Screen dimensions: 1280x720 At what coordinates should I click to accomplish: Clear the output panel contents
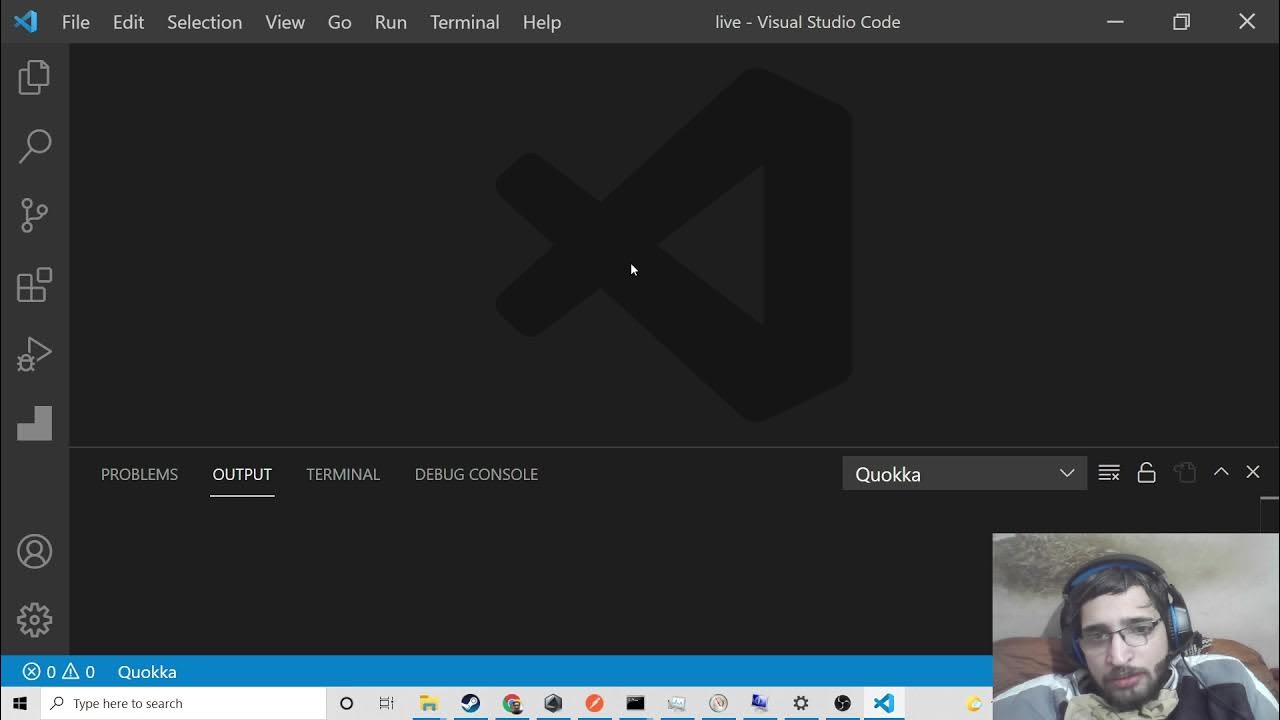(x=1108, y=473)
